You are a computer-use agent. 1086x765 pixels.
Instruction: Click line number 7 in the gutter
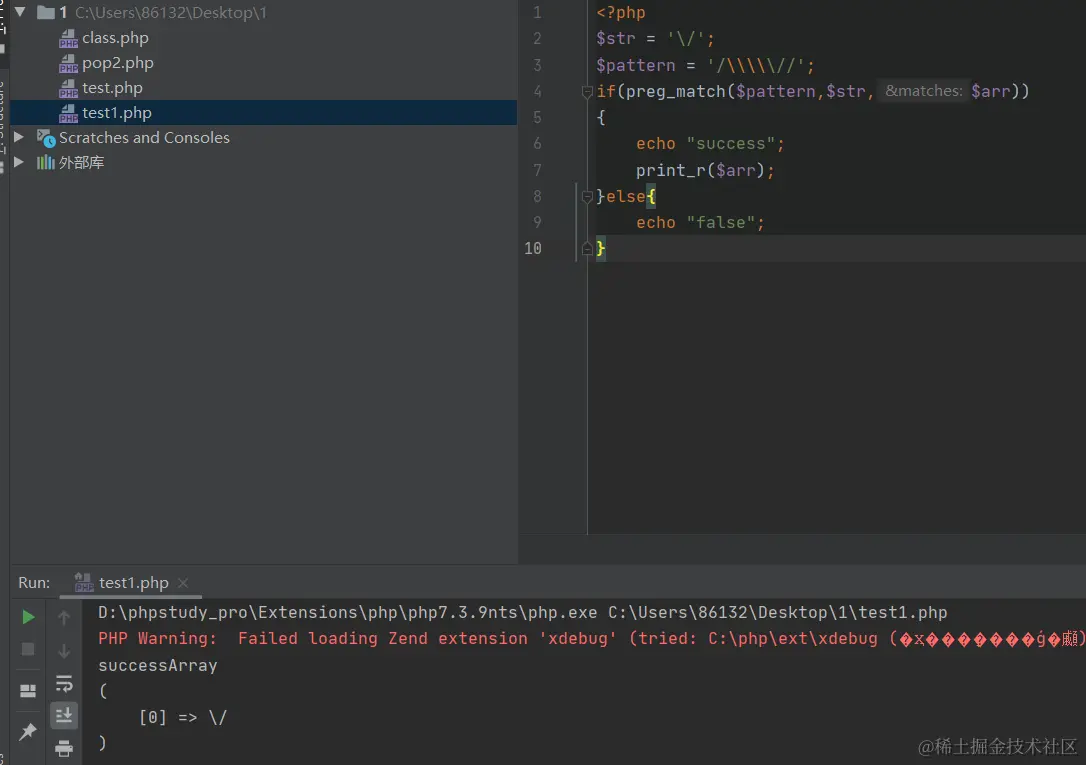537,170
